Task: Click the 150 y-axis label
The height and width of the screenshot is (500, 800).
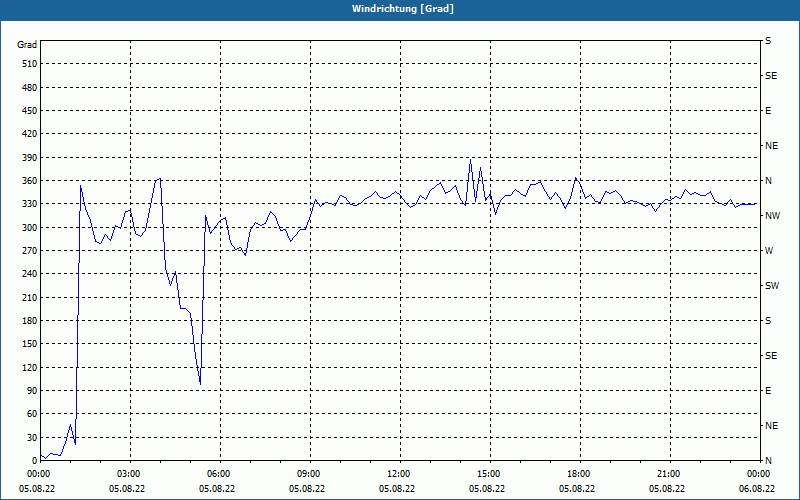Action: (x=30, y=344)
